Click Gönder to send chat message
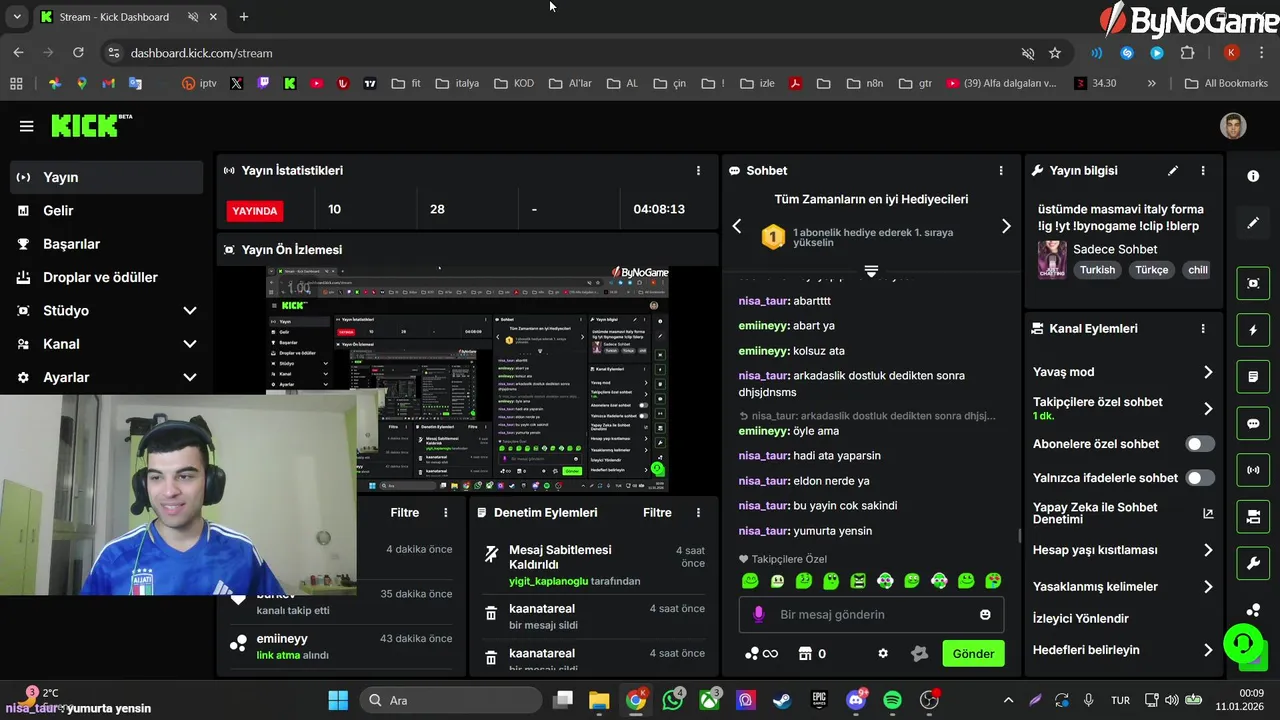The image size is (1280, 720). point(973,654)
